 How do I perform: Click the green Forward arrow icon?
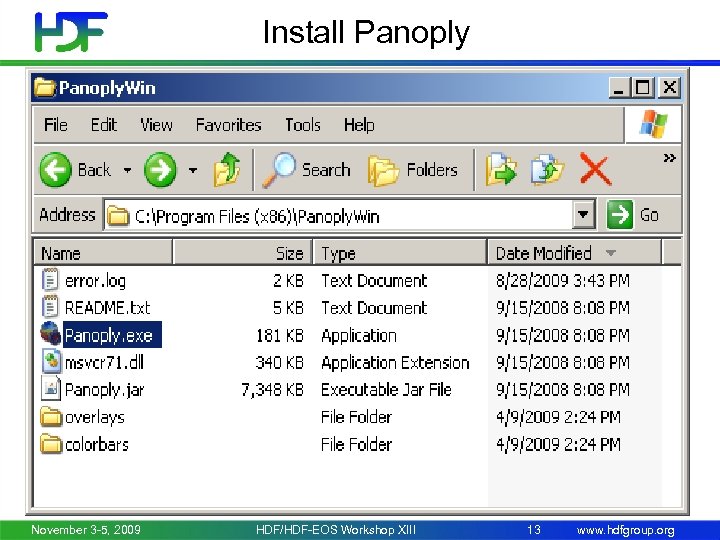160,170
